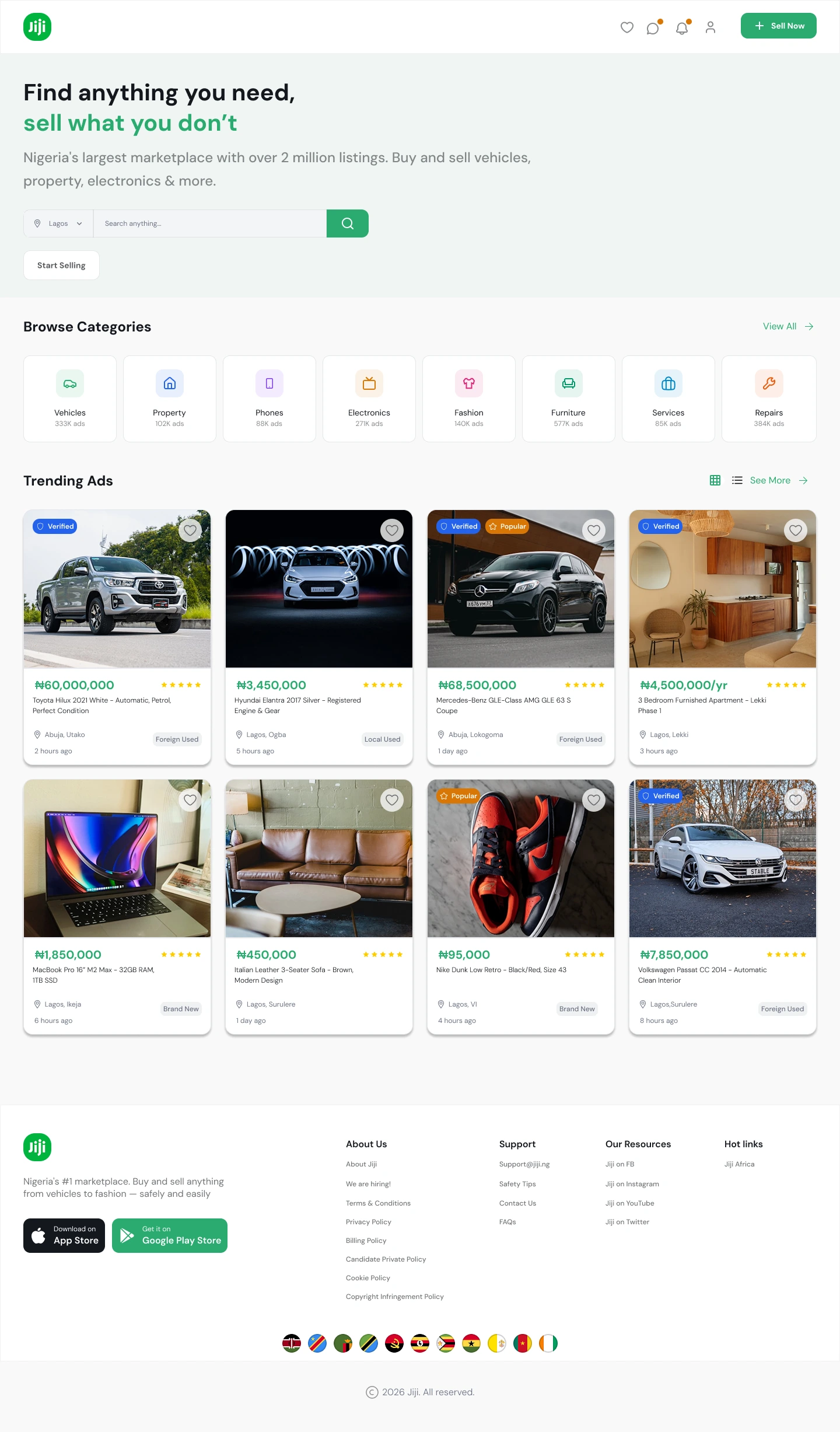Open the user profile icon

[710, 27]
